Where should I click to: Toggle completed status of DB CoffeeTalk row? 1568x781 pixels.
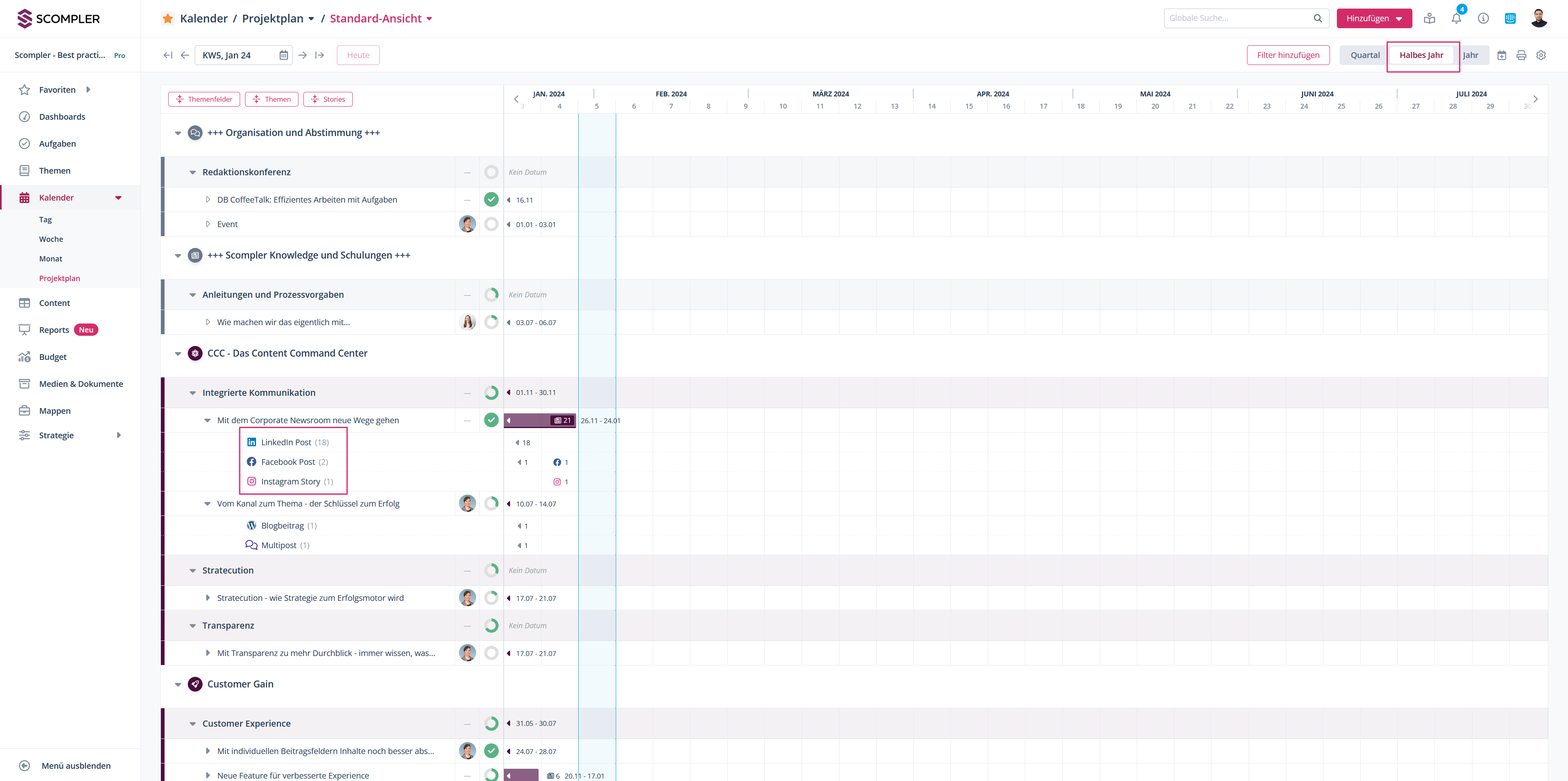(x=491, y=200)
